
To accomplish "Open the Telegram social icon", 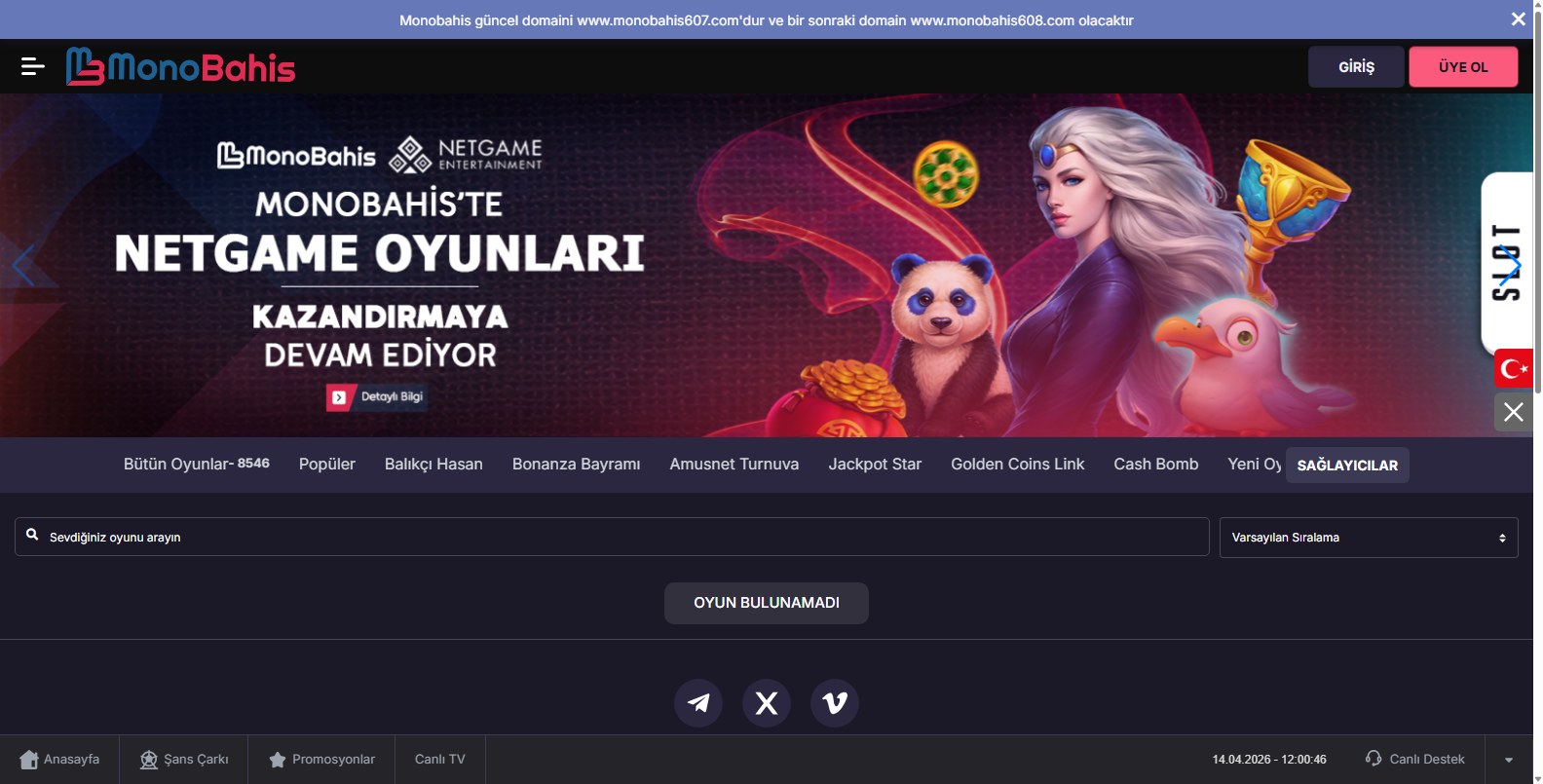I will coord(698,703).
